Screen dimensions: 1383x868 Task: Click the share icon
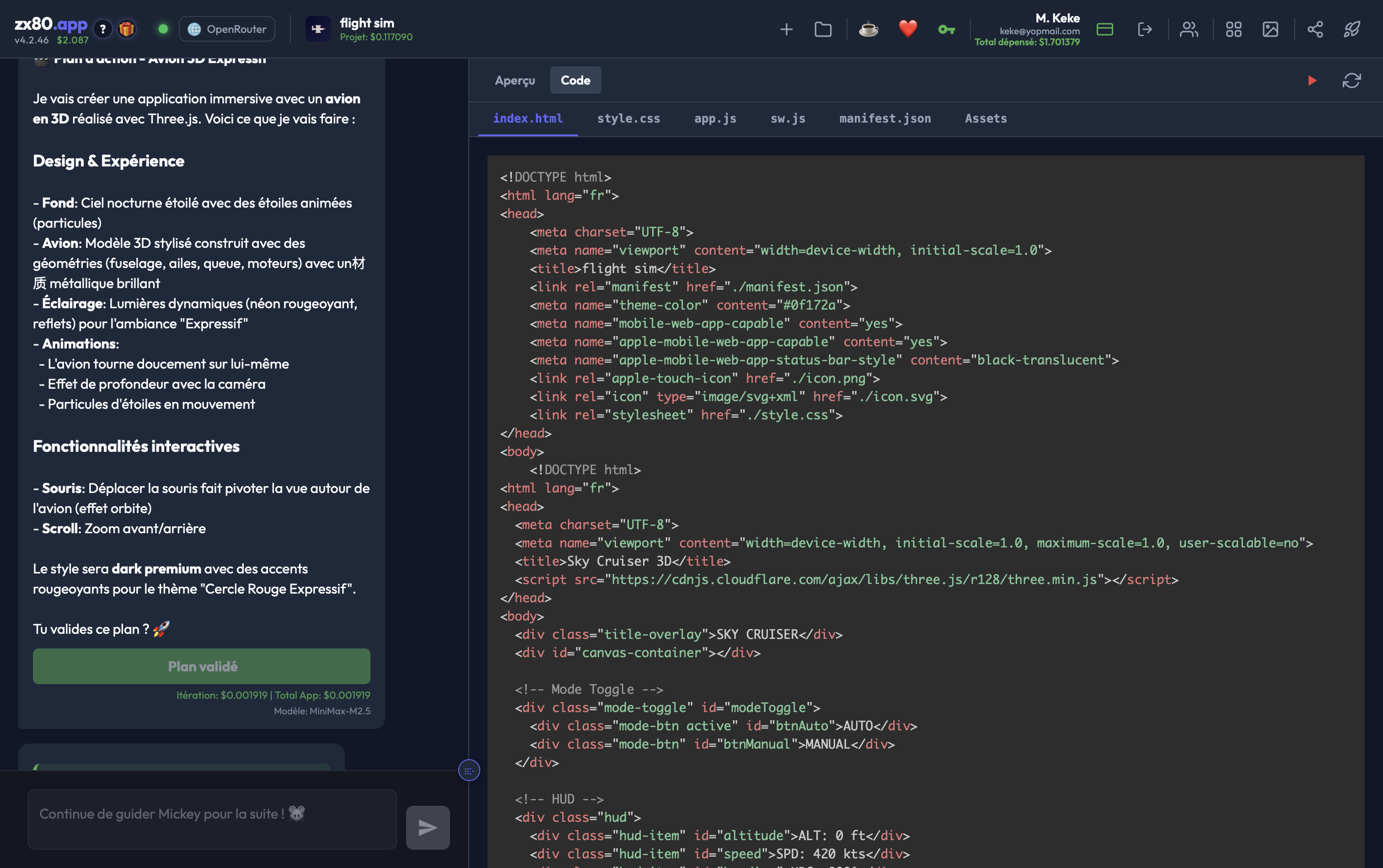1315,29
